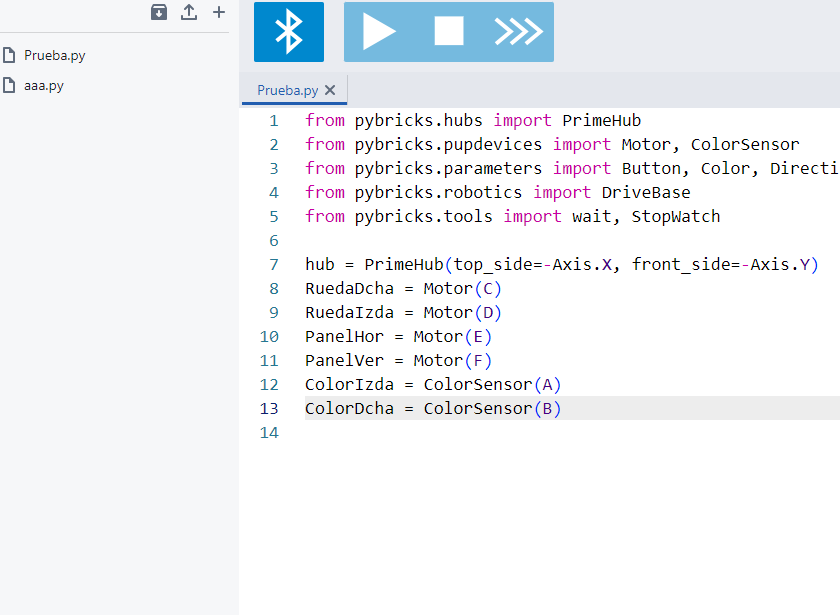This screenshot has height=615, width=840.
Task: Click the document icon beside aaa.py
Action: point(9,85)
